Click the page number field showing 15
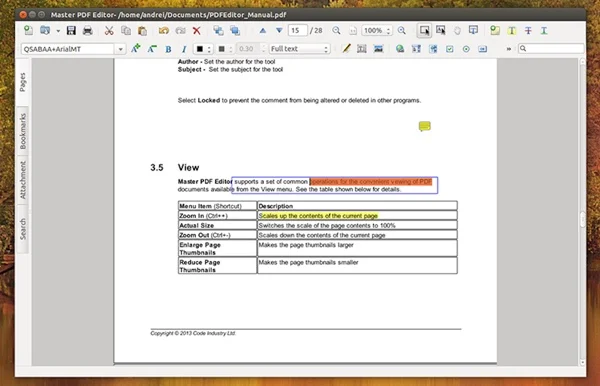 coord(298,30)
